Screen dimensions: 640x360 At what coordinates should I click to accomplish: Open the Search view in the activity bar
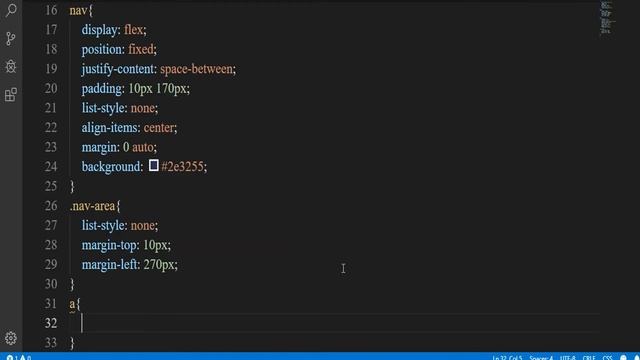point(11,9)
